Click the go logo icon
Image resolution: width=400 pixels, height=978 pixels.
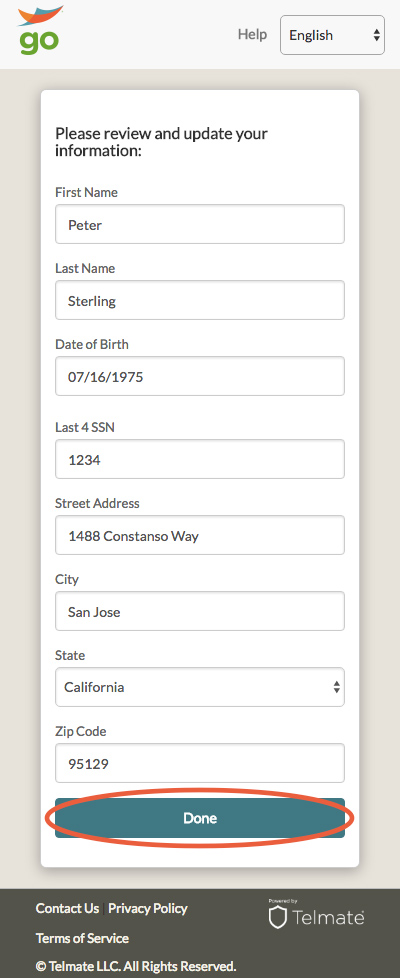[x=40, y=29]
